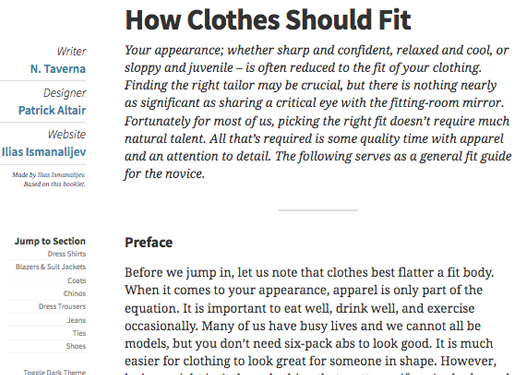The height and width of the screenshot is (375, 523).
Task: Click the horizontal divider above Preface
Action: [318, 210]
